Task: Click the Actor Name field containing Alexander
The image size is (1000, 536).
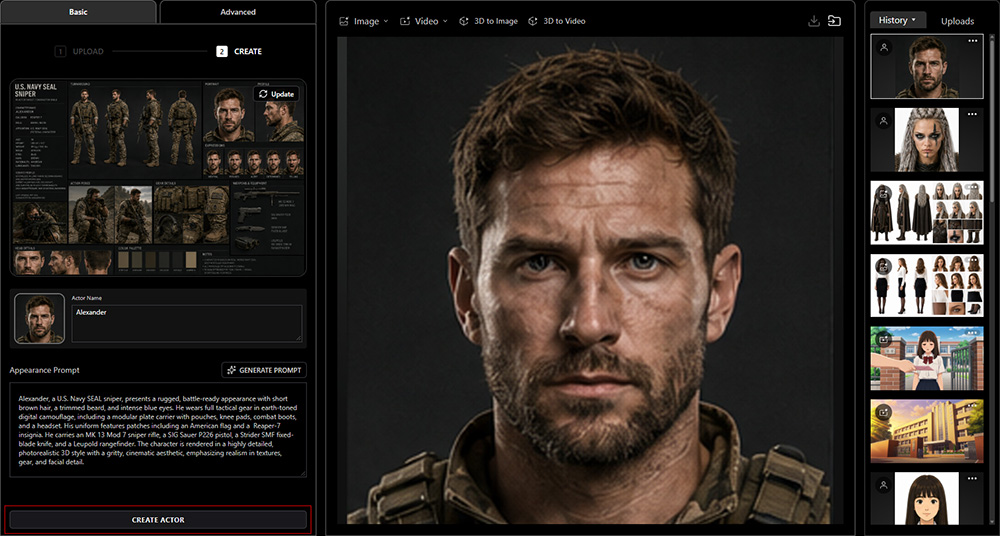Action: click(187, 323)
